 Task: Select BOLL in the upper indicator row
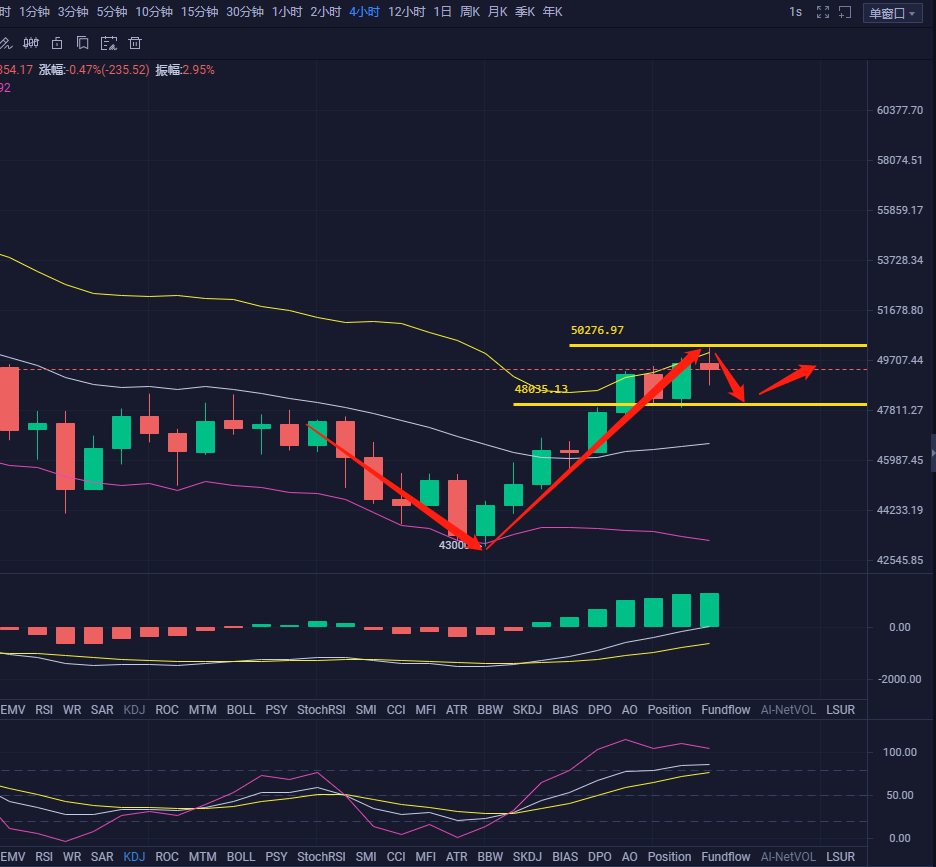coord(241,710)
